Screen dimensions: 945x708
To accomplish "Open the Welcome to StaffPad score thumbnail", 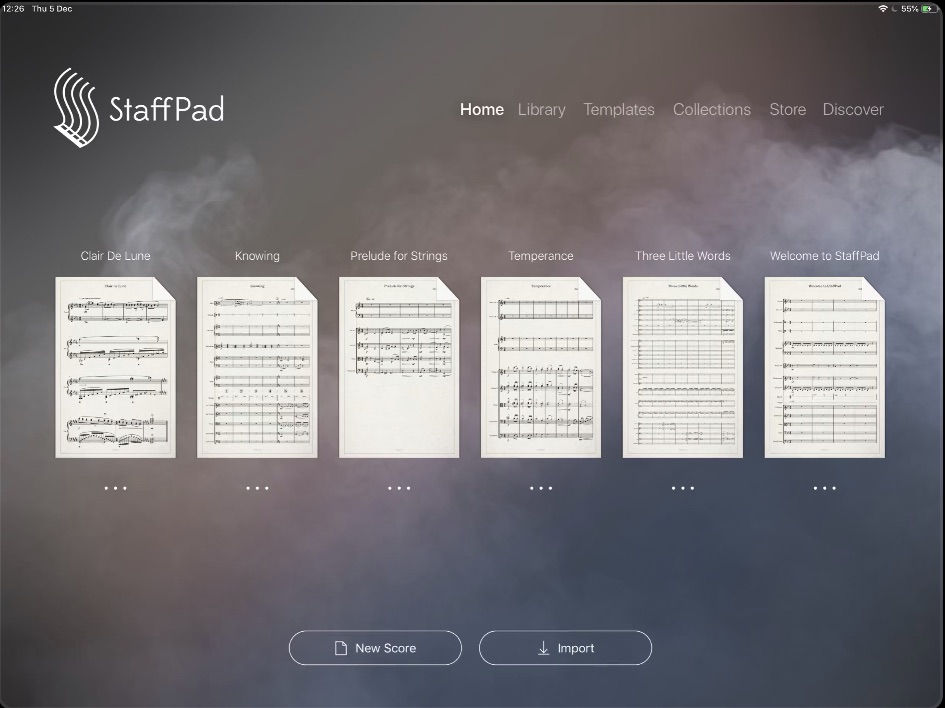I will (824, 367).
